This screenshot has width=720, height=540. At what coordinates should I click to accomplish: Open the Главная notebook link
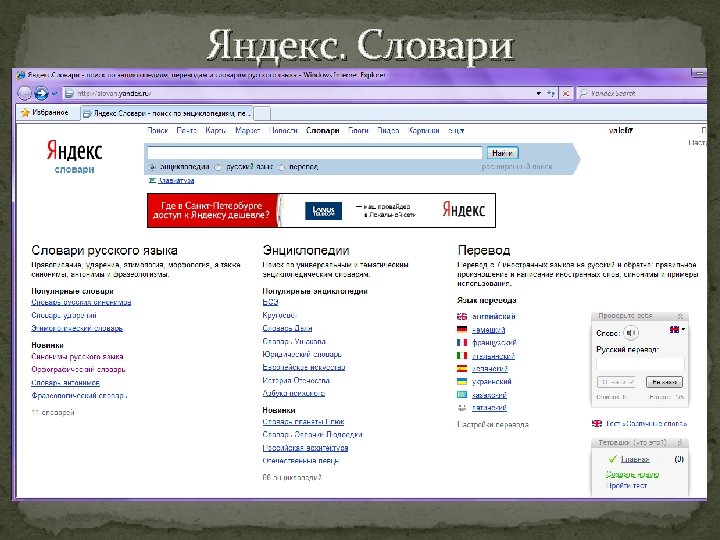point(635,459)
